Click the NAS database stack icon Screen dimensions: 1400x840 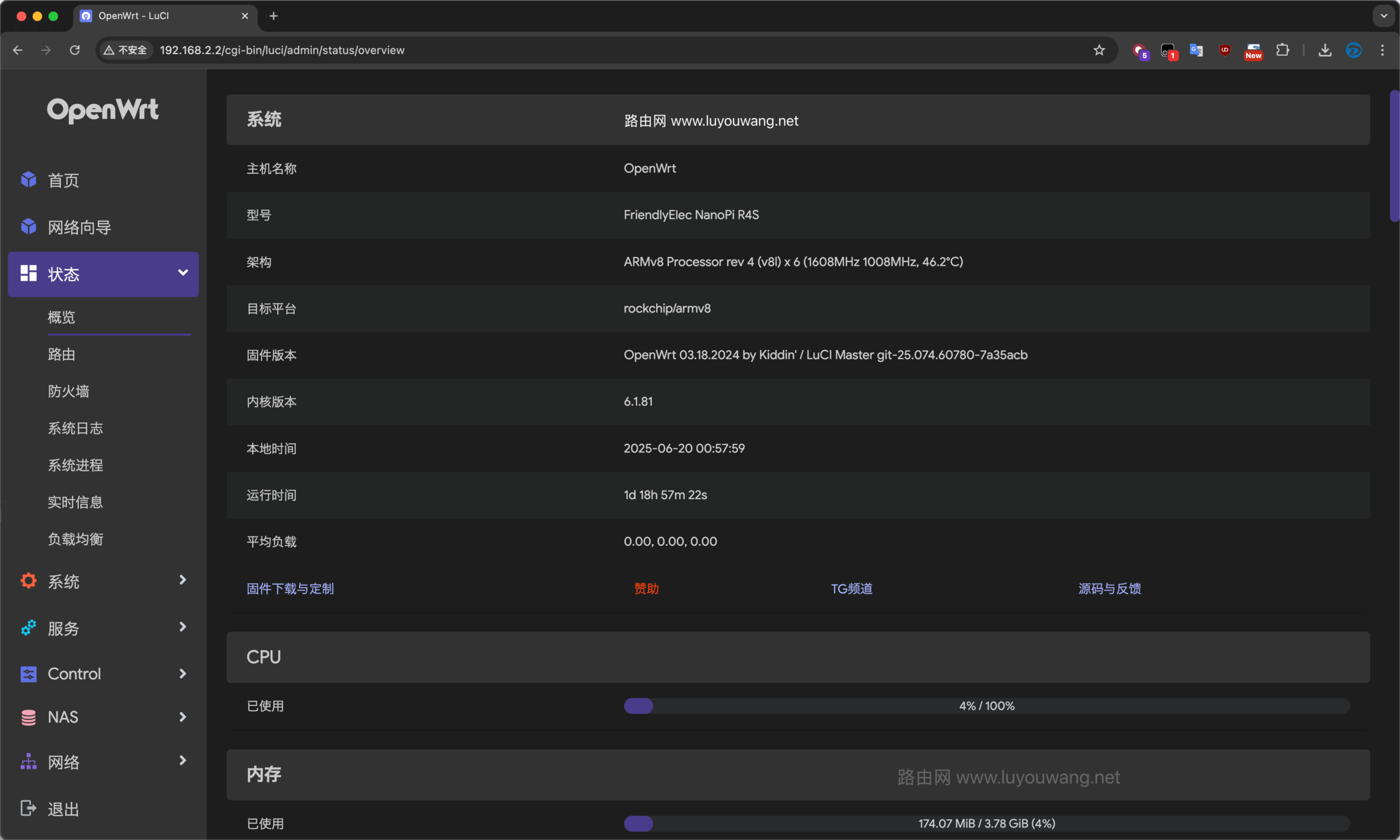coord(28,717)
